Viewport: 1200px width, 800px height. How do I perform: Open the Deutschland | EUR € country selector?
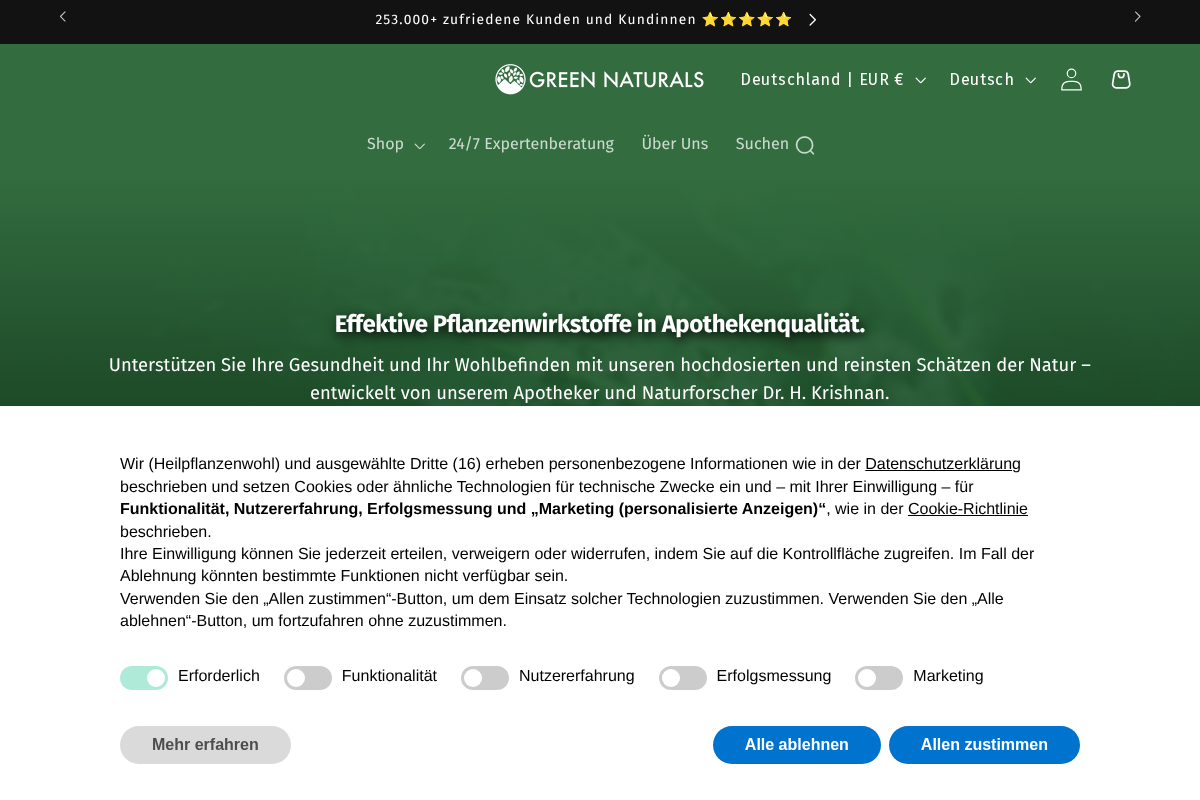point(832,79)
